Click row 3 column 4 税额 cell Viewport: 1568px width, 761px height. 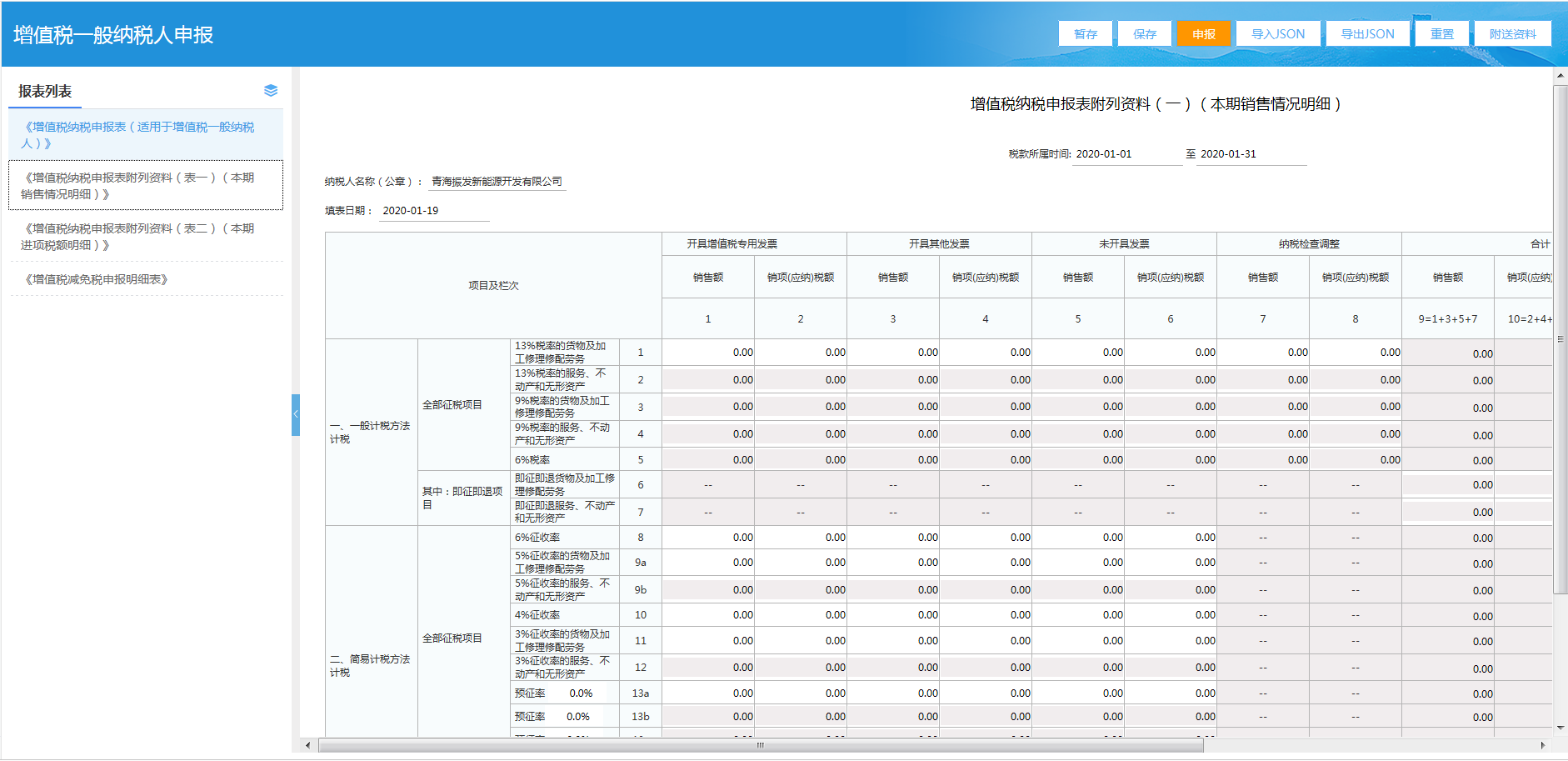click(986, 407)
